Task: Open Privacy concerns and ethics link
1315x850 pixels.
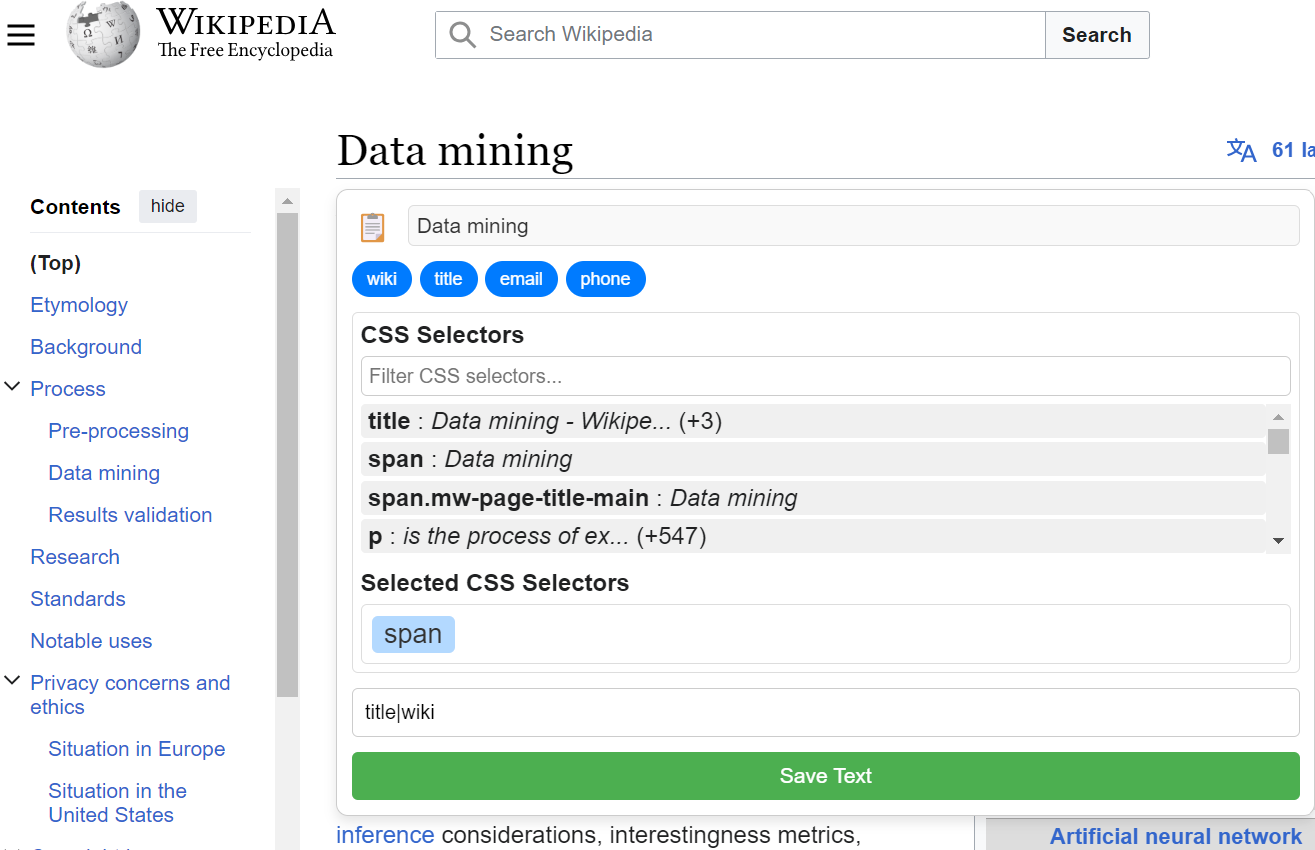Action: click(130, 695)
